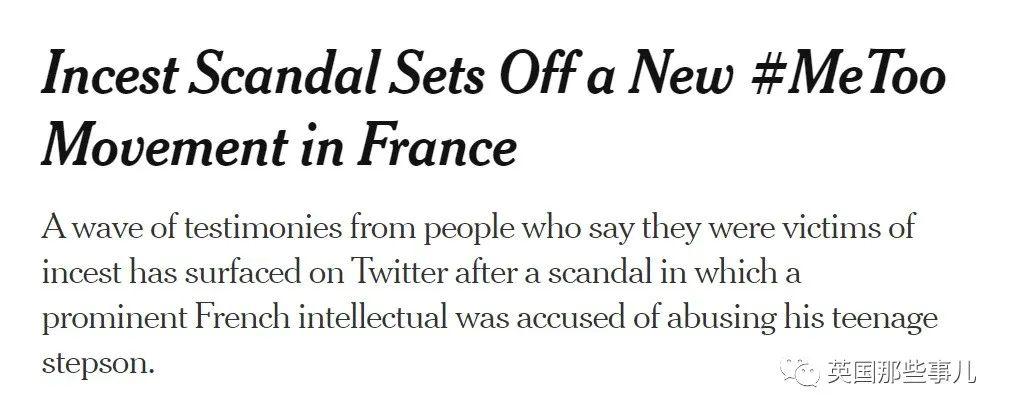
Task: Click the word "stepson." ending the summary
Action: click(98, 365)
